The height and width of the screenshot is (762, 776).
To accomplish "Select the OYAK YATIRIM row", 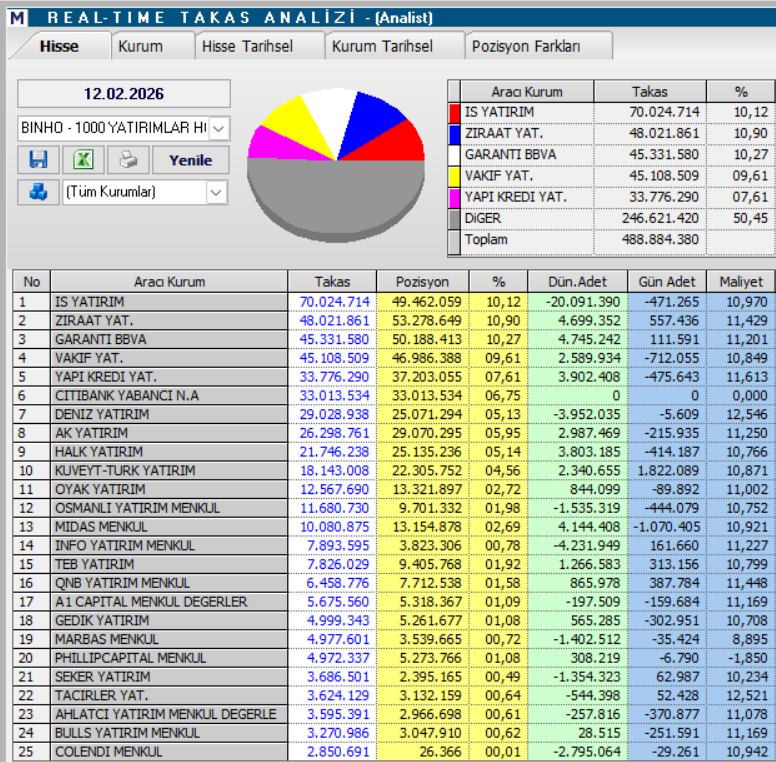I will (394, 489).
